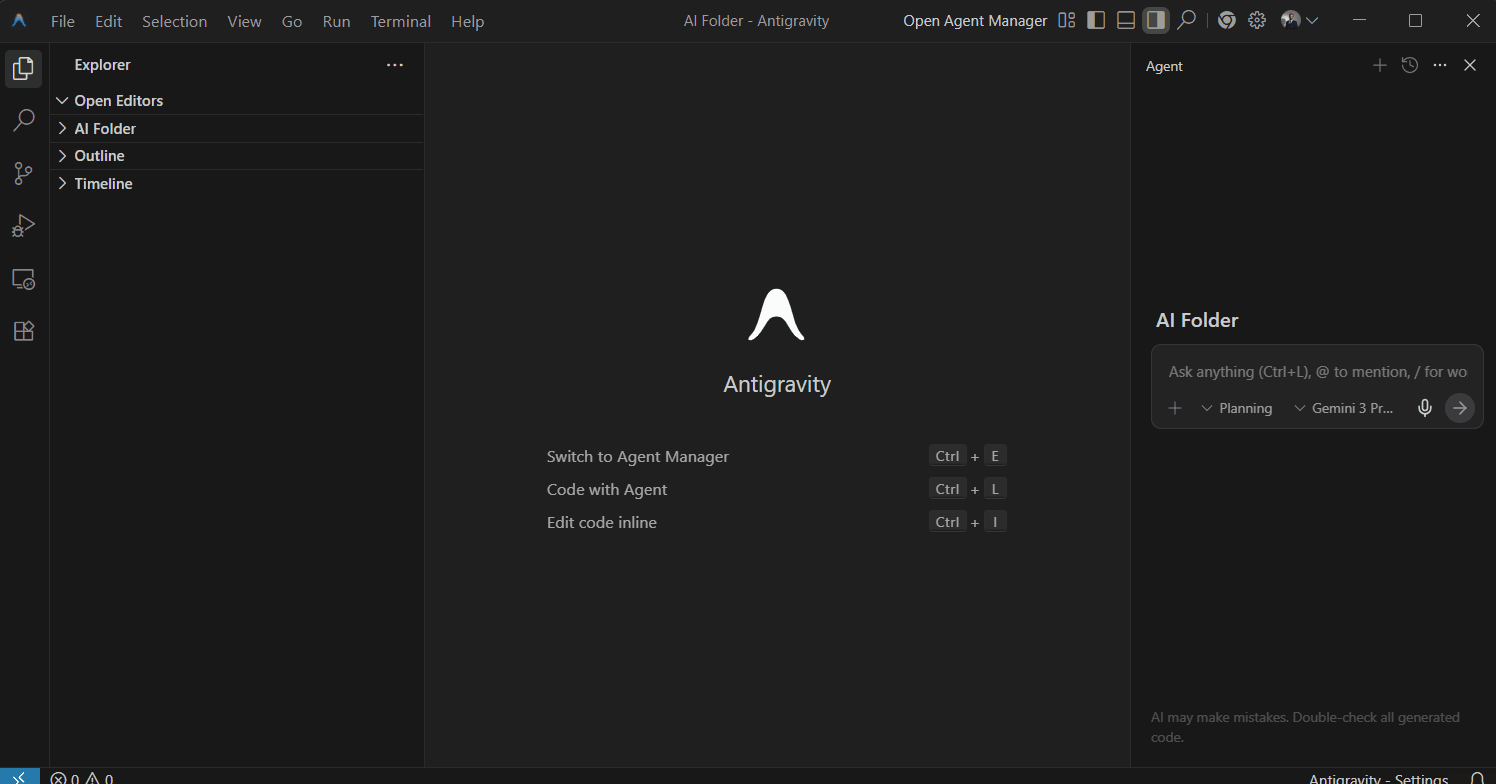Collapse the Open Editors section
This screenshot has width=1496, height=784.
237,101
